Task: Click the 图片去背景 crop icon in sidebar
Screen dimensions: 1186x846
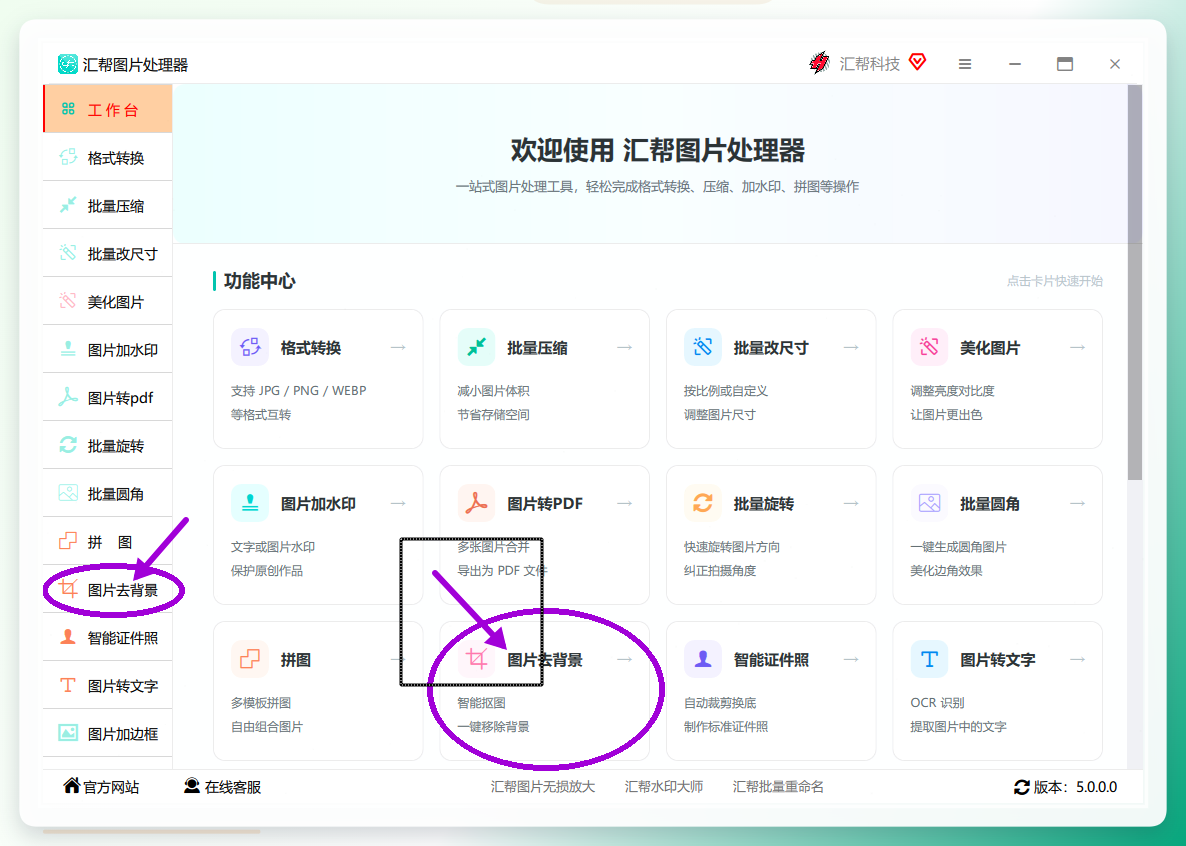Action: [68, 589]
